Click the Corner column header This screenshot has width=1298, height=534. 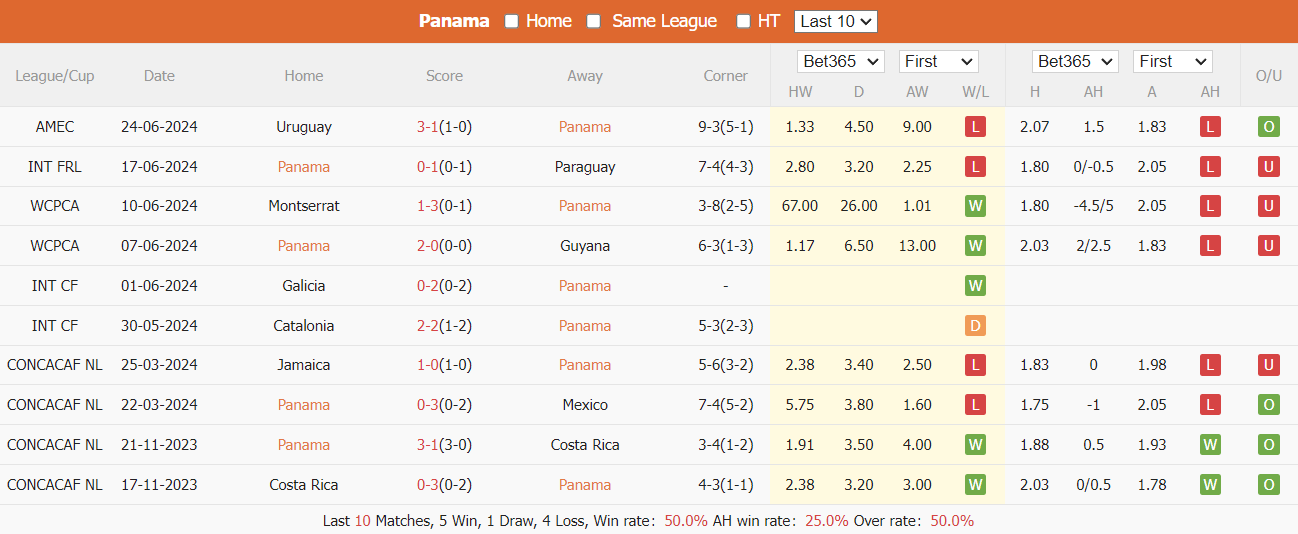[726, 76]
